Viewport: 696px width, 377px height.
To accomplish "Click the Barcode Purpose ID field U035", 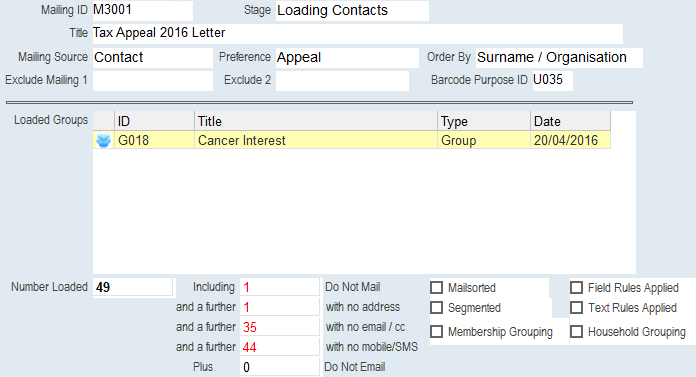I will 553,81.
